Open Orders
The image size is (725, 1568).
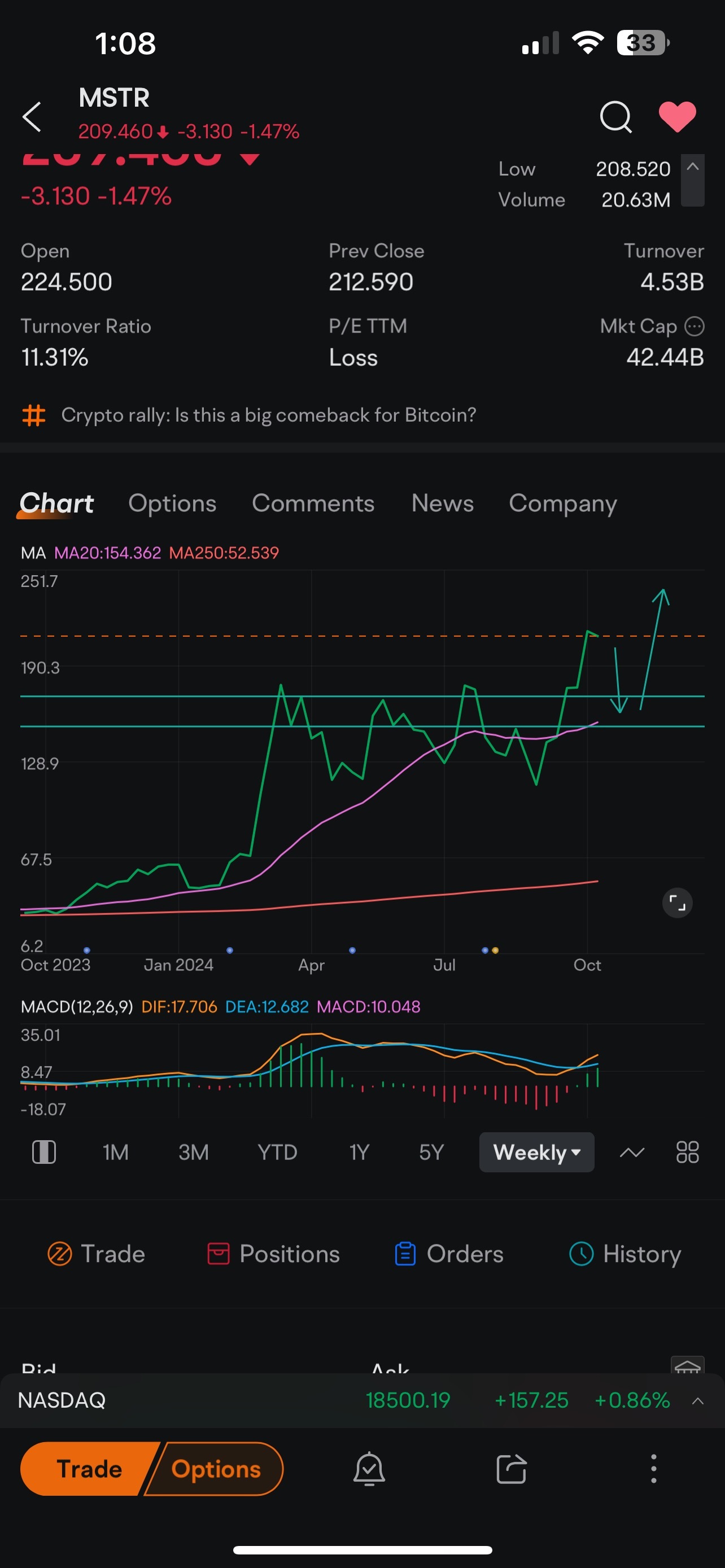coord(449,1254)
